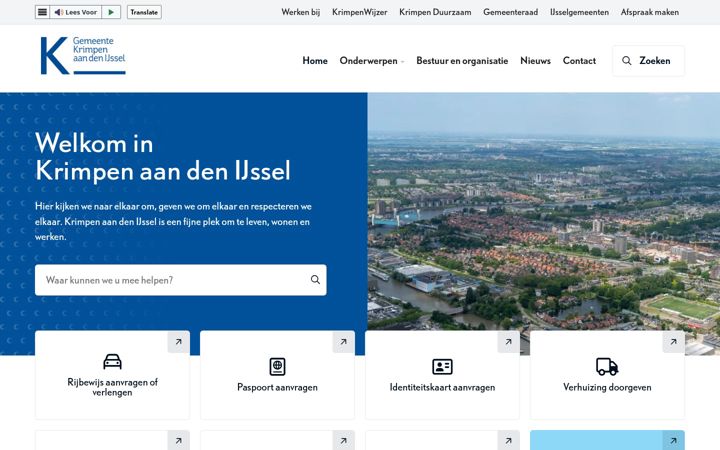The width and height of the screenshot is (720, 450).
Task: Click the arrow icon on the Rijbewijs card
Action: (x=179, y=342)
